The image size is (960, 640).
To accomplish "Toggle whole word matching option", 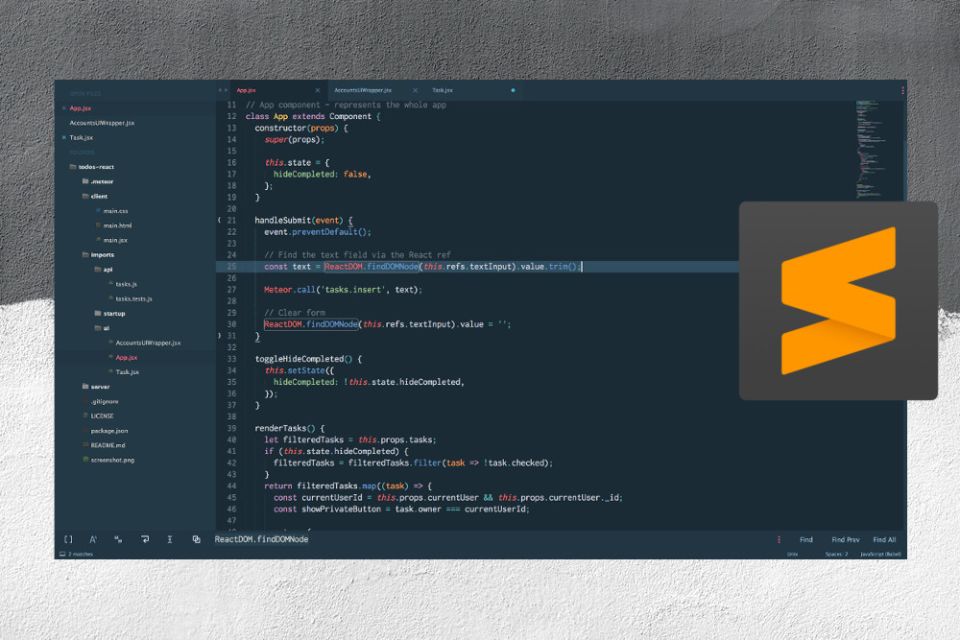I will pyautogui.click(x=118, y=540).
